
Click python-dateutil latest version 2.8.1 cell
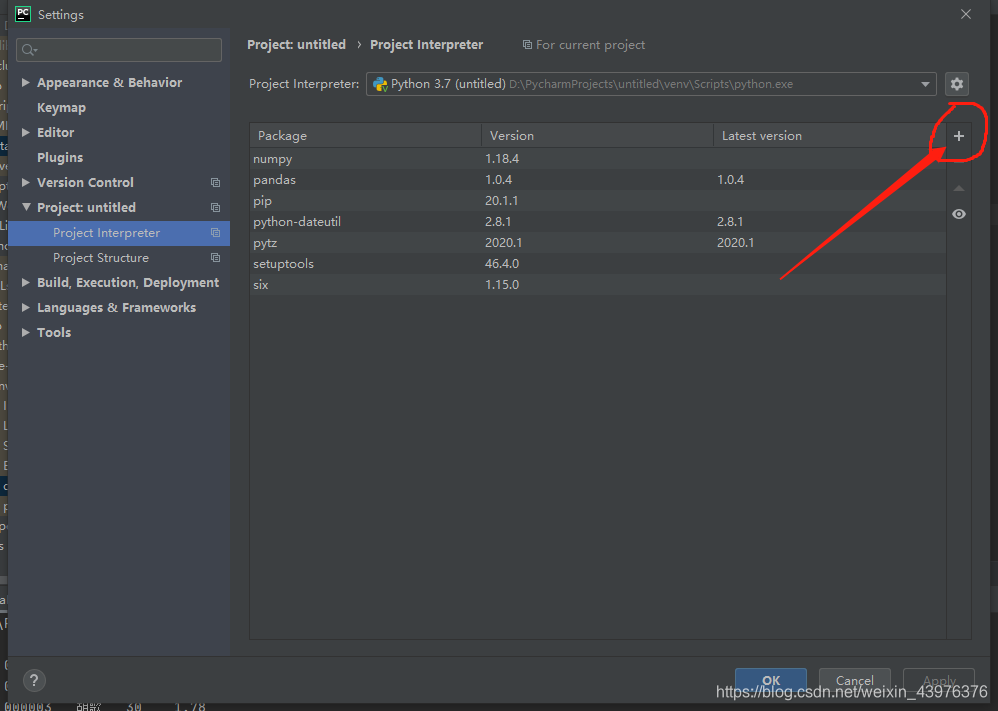[x=729, y=222]
